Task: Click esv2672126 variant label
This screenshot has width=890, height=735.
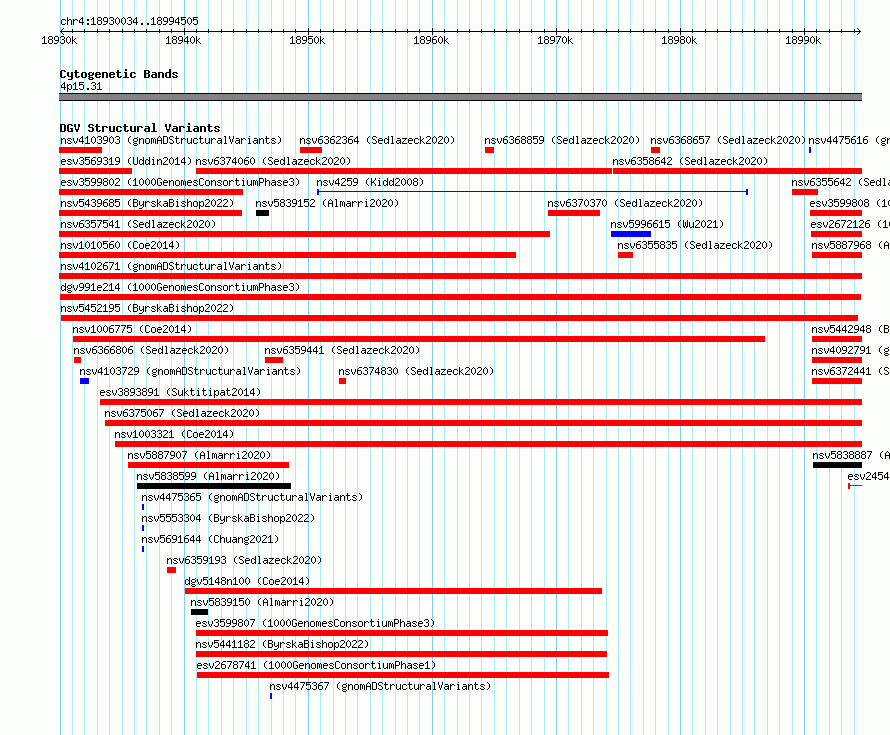Action: [850, 224]
